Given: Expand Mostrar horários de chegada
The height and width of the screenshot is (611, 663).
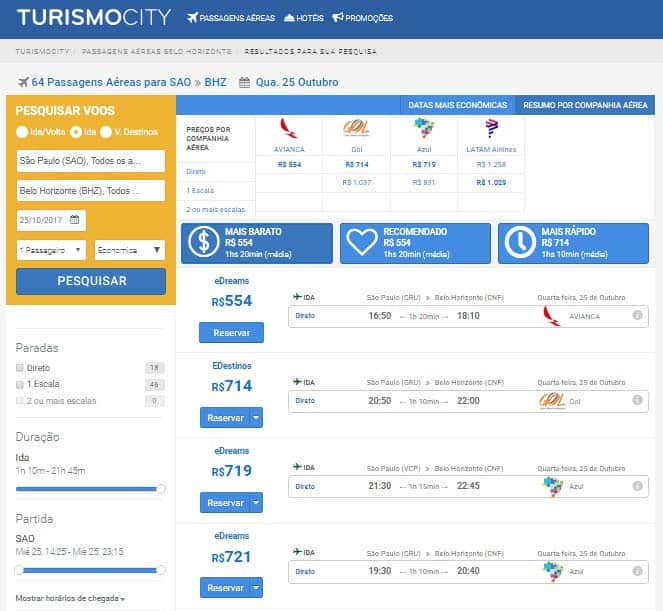Looking at the screenshot, I should 70,598.
